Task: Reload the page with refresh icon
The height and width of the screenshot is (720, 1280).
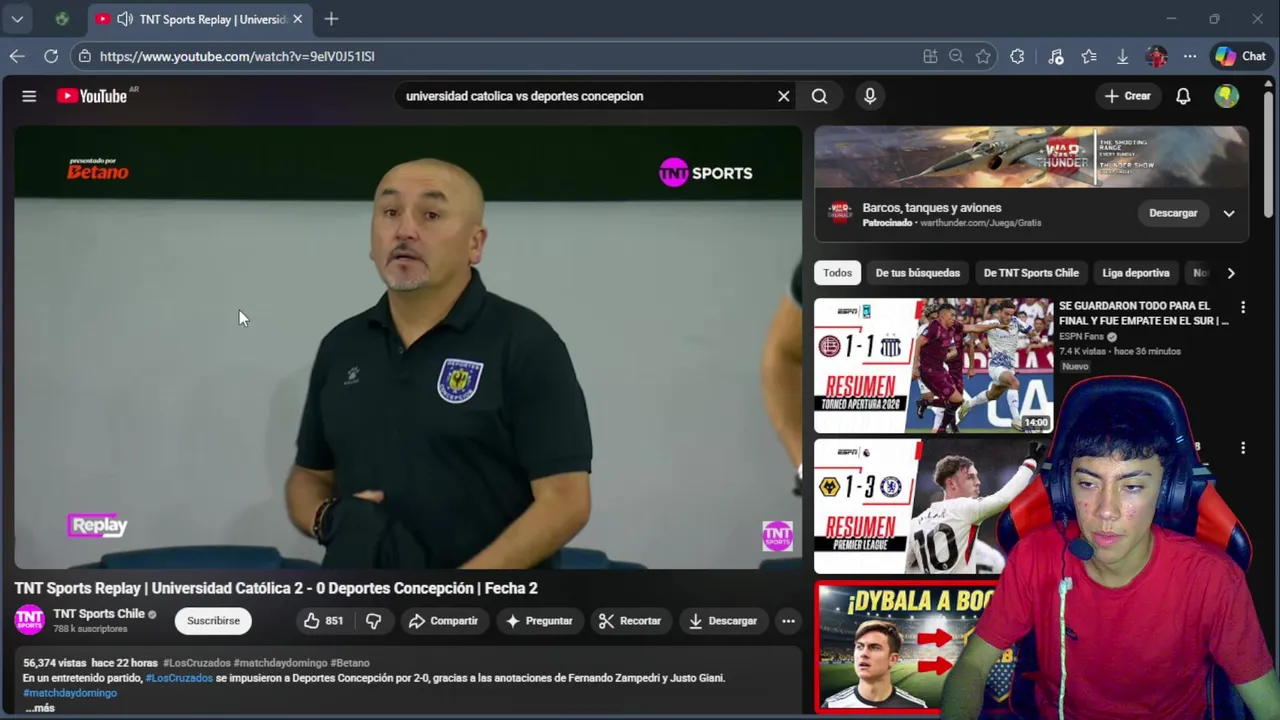Action: (51, 56)
